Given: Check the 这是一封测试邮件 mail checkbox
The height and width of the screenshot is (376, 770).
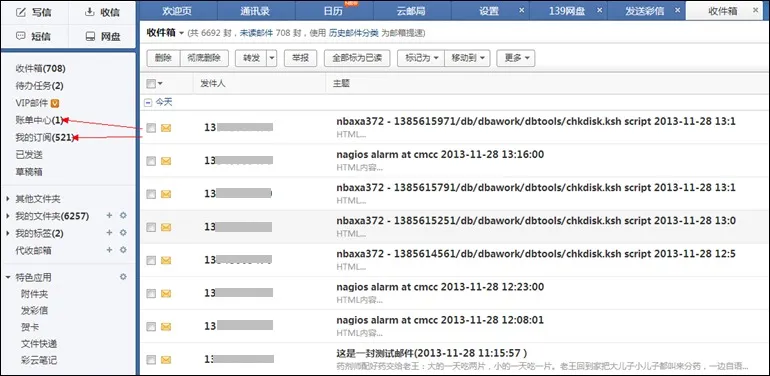Looking at the screenshot, I should [x=151, y=360].
